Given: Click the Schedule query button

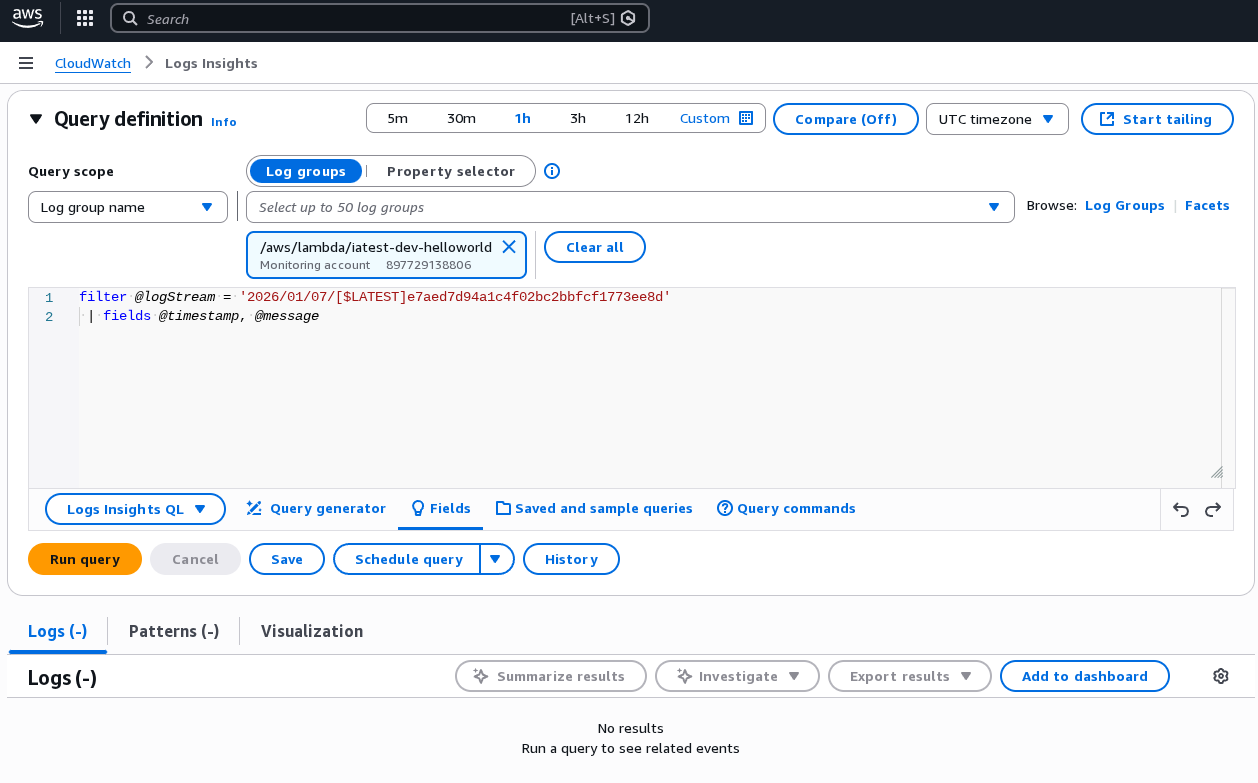Looking at the screenshot, I should click(x=408, y=559).
